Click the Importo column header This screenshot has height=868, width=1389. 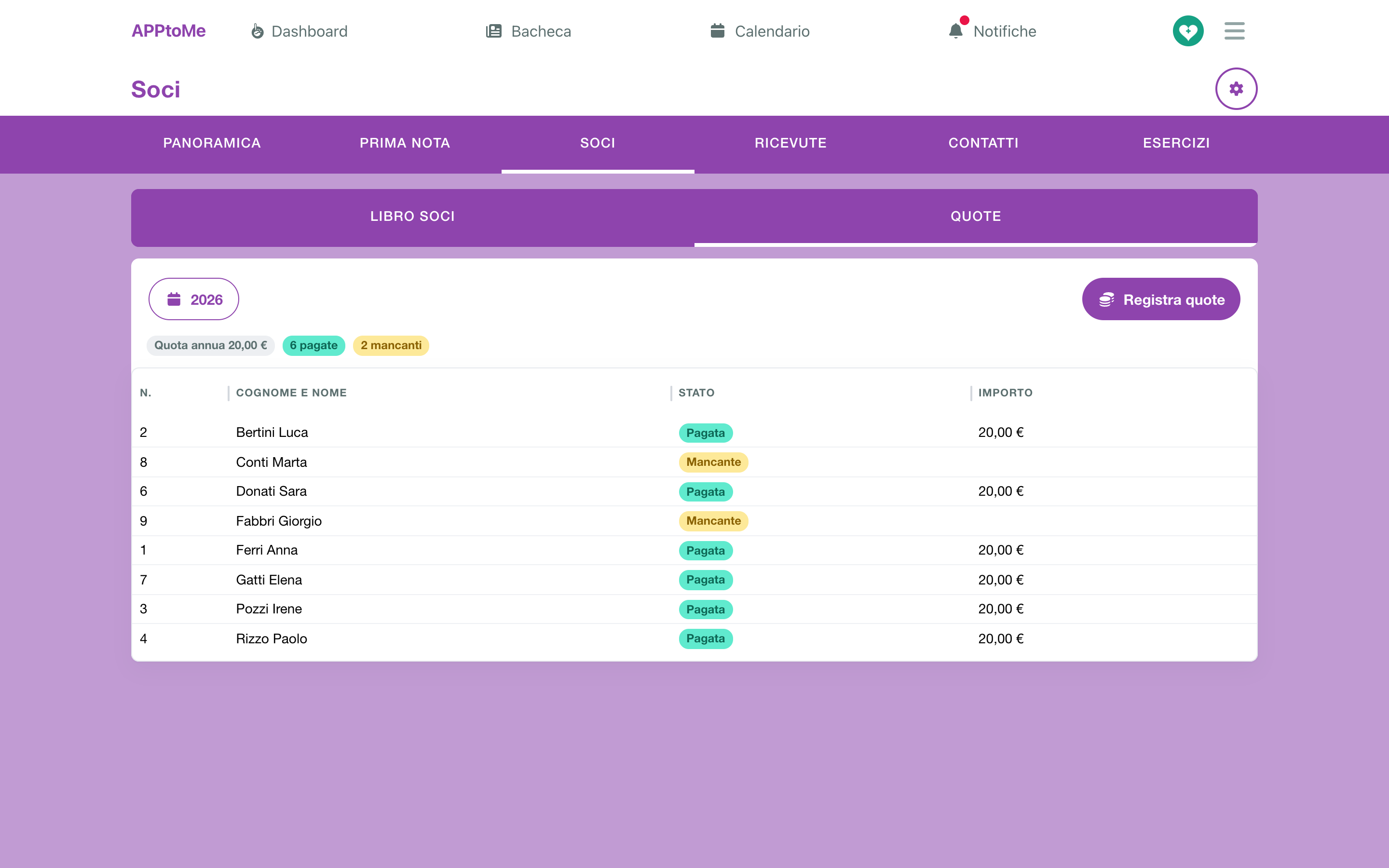tap(1006, 393)
